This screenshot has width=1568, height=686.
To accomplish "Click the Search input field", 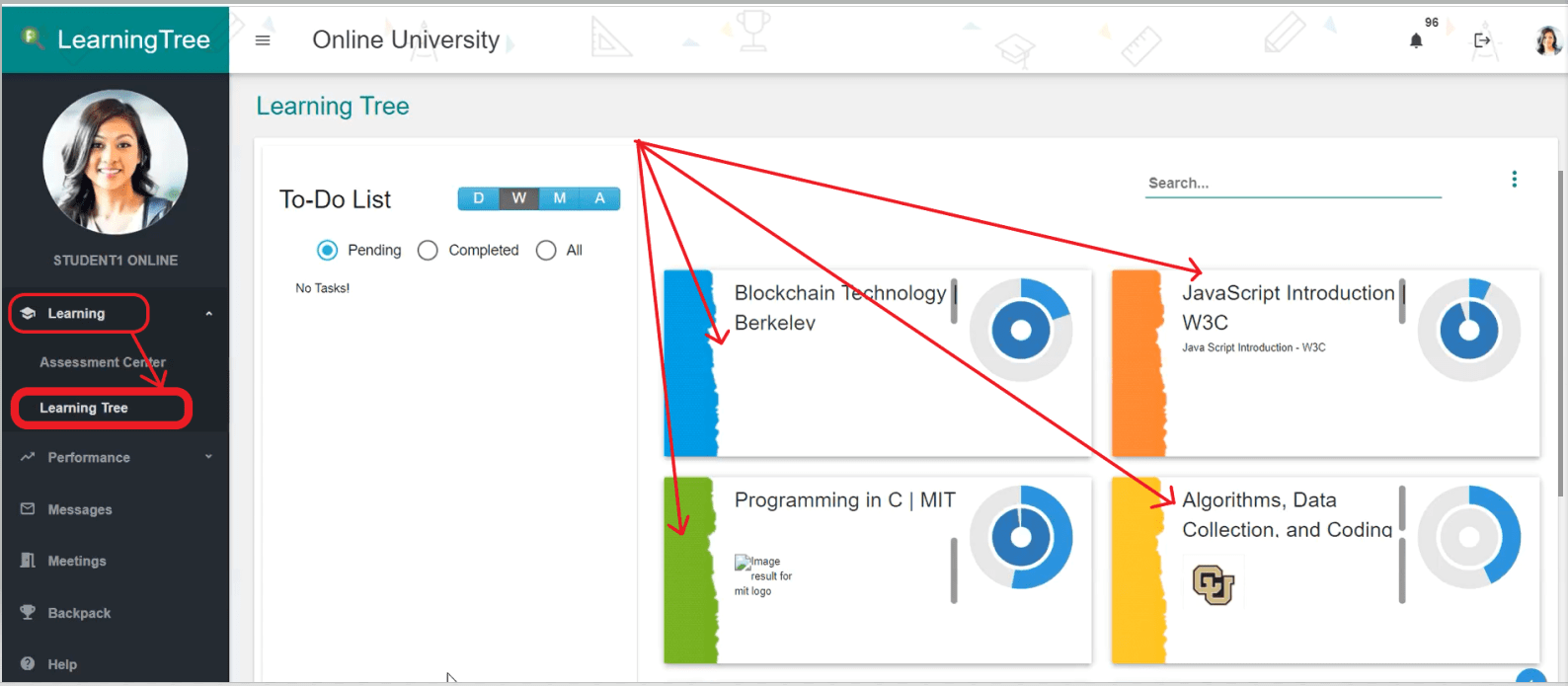I will (x=1294, y=184).
